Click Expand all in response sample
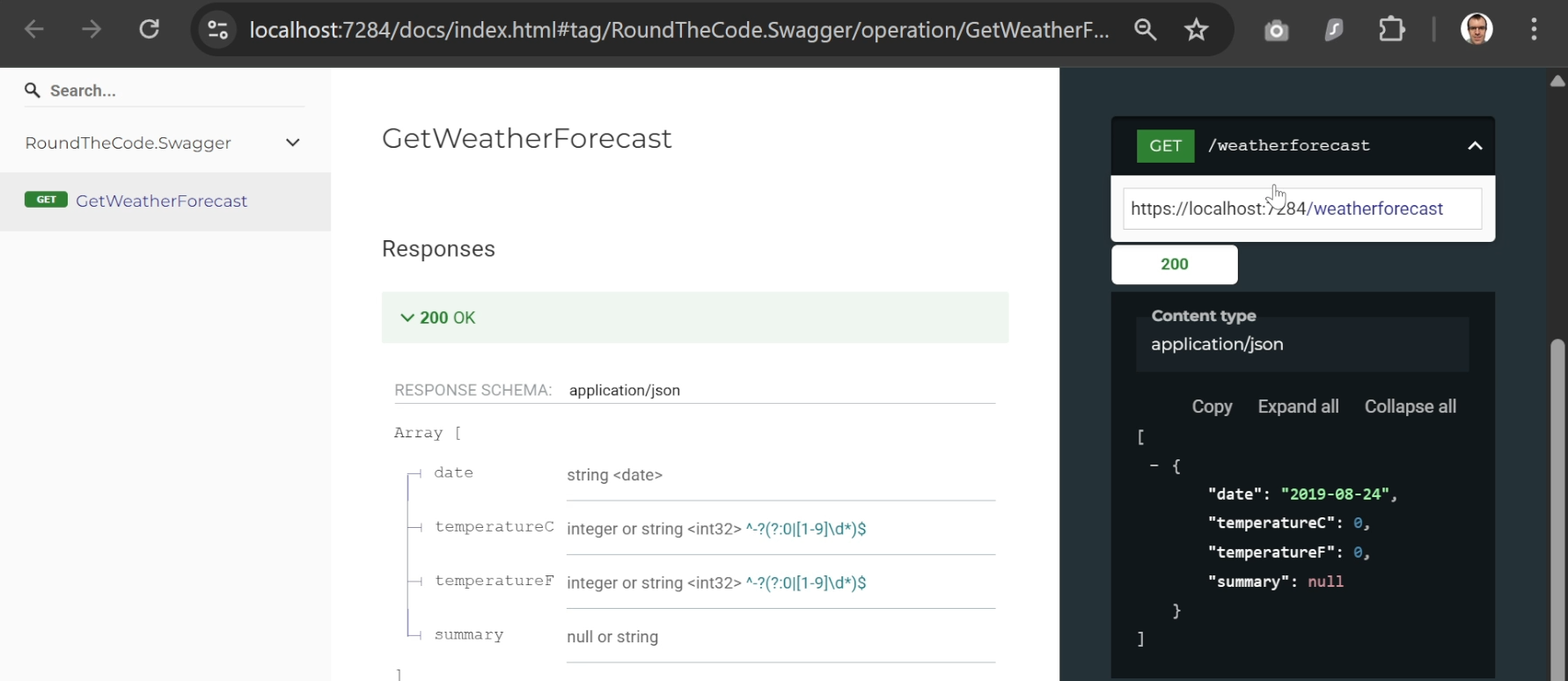This screenshot has height=681, width=1568. (1298, 406)
